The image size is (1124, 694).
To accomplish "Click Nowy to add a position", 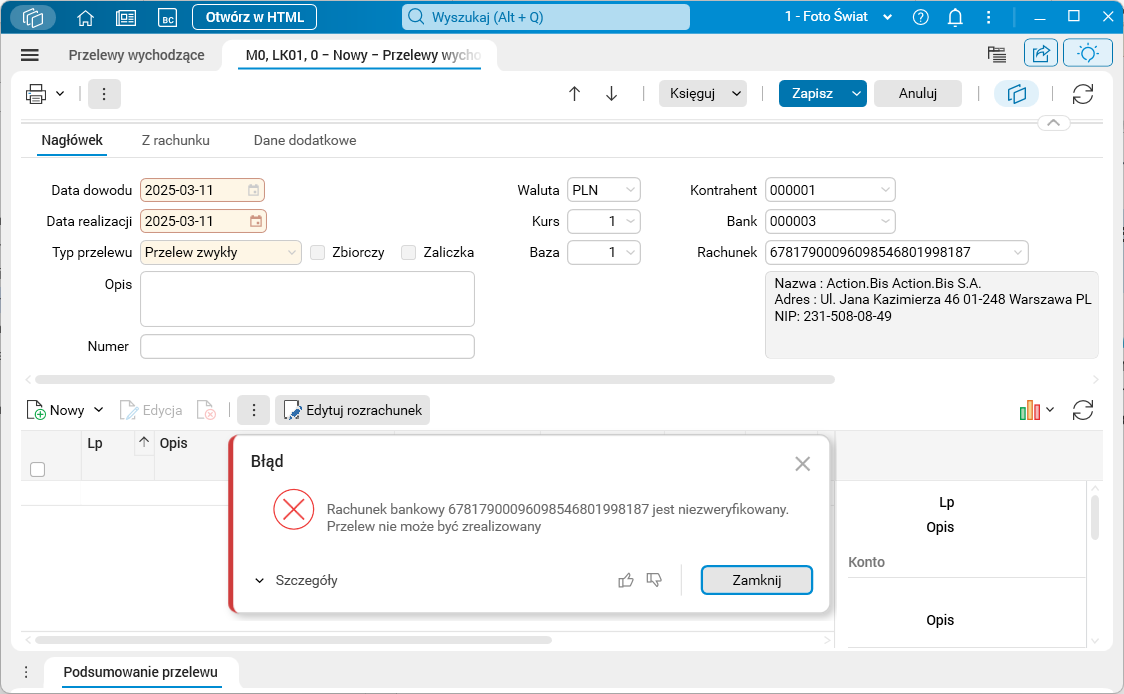I will point(56,410).
